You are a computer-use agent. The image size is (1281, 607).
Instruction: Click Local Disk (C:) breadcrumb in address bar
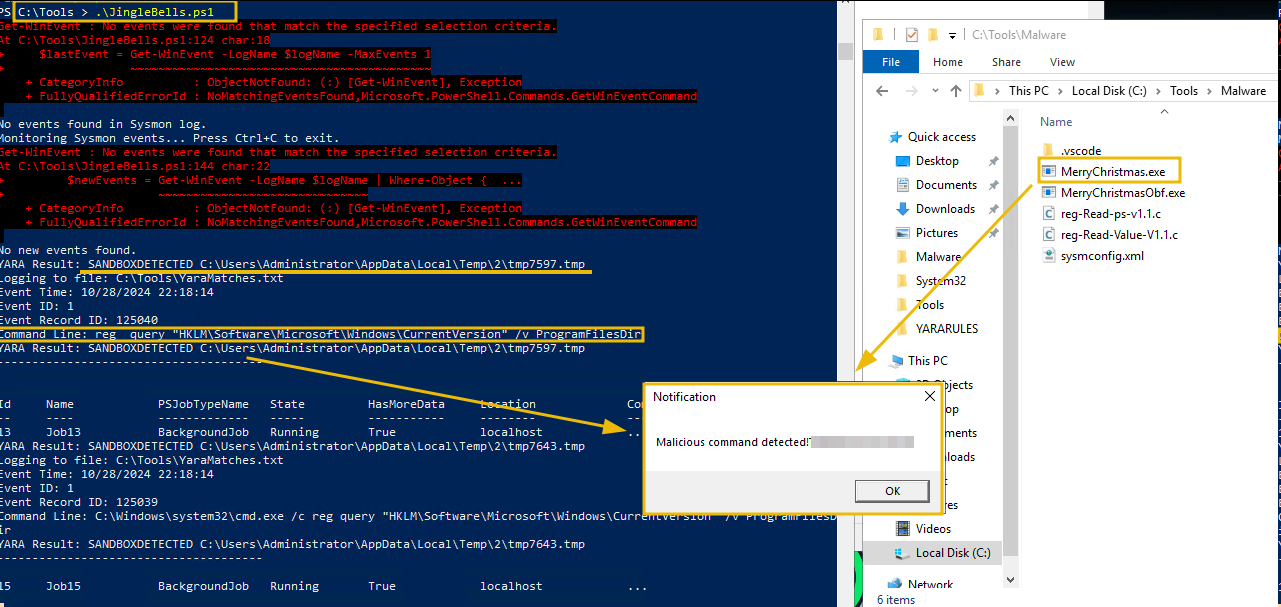point(1109,91)
